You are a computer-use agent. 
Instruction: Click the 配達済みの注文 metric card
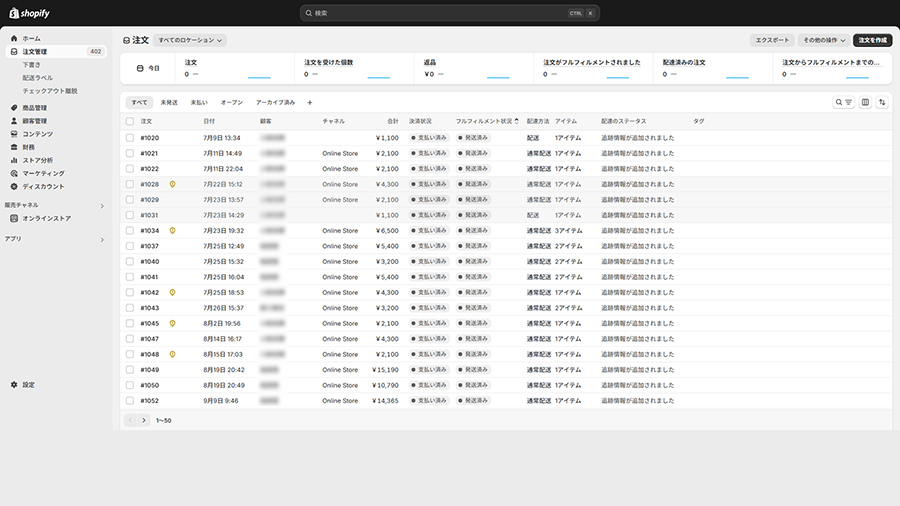click(x=712, y=68)
